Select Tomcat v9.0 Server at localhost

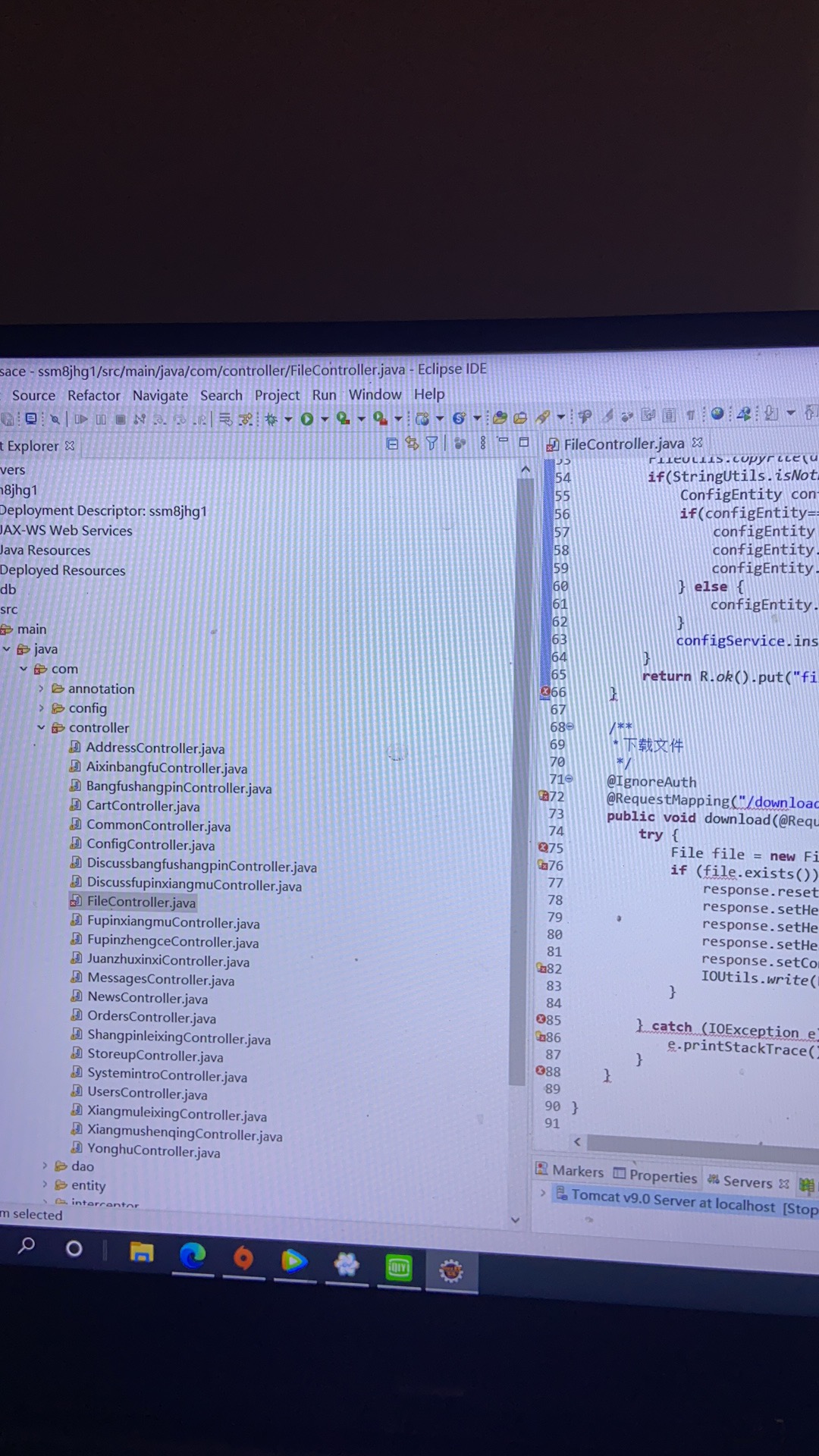tap(673, 1201)
